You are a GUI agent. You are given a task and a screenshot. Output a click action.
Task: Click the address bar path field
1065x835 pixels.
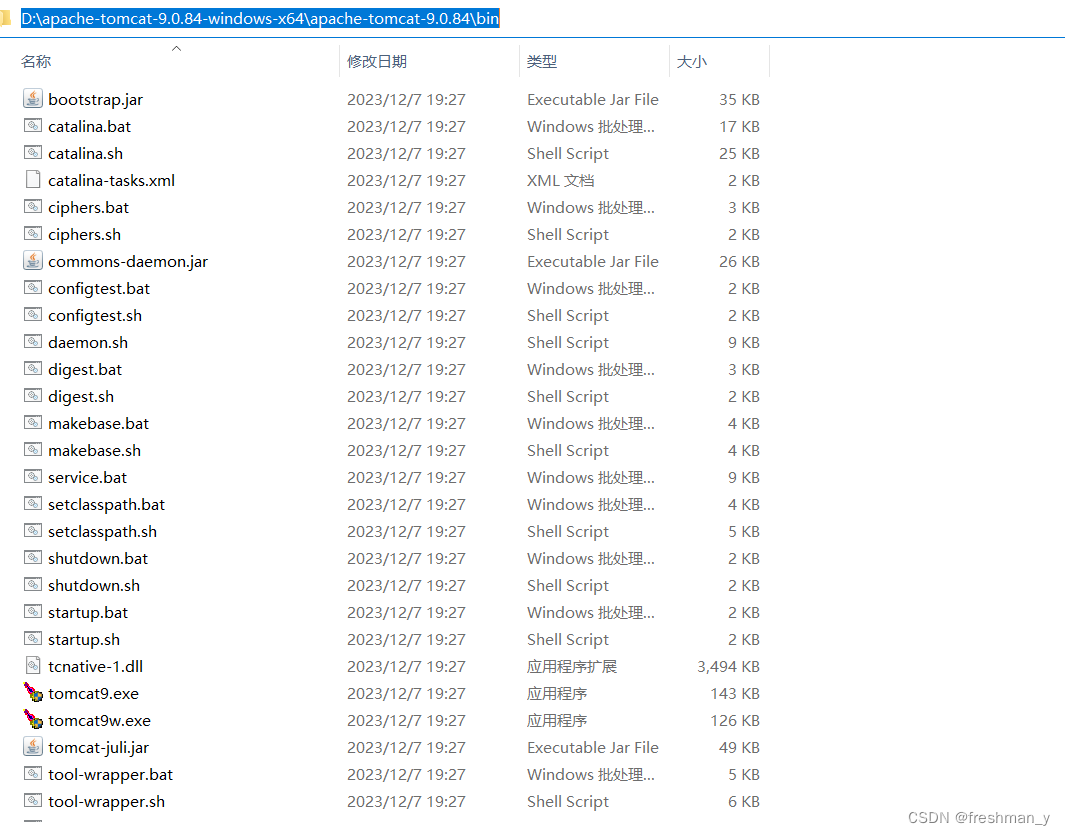(260, 18)
